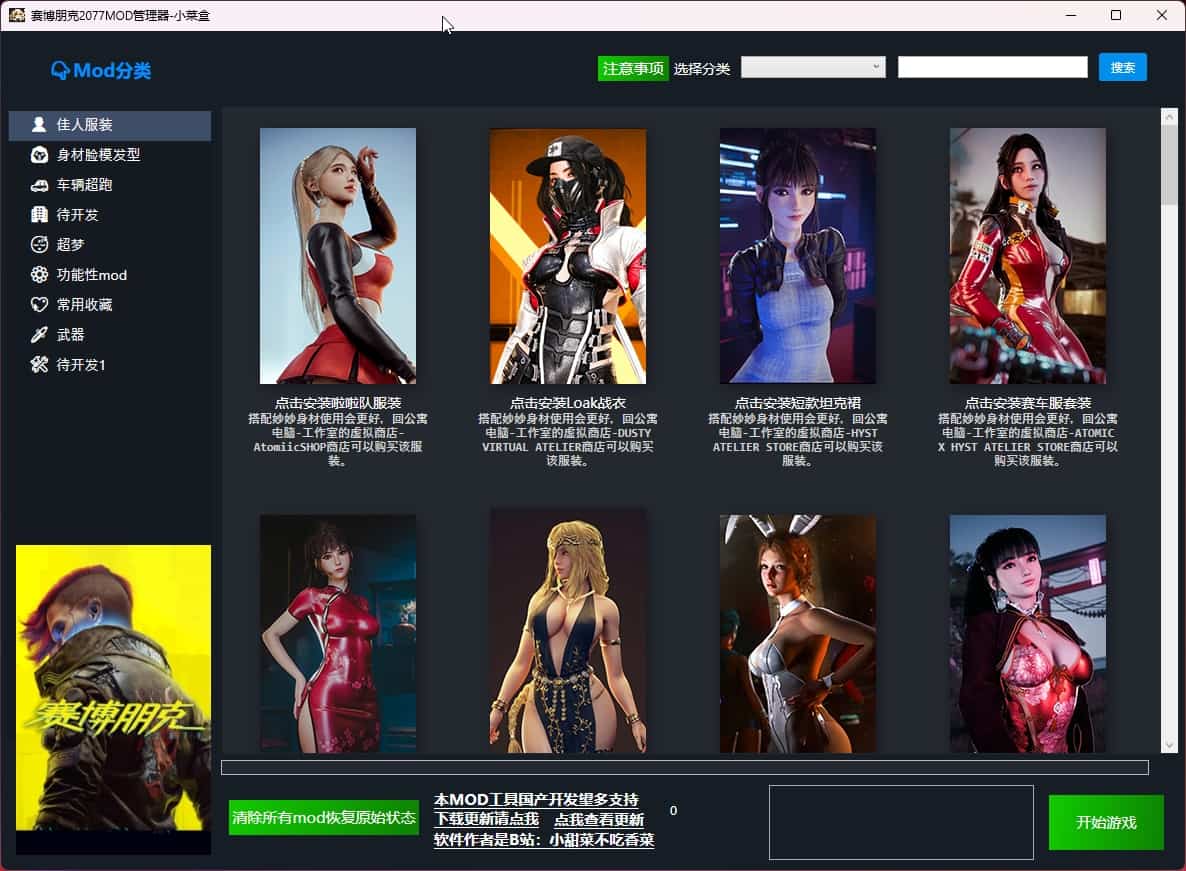Screen dimensions: 1186x871
Task: Click the icon next to 身材脸模发型
Action: [x=39, y=155]
